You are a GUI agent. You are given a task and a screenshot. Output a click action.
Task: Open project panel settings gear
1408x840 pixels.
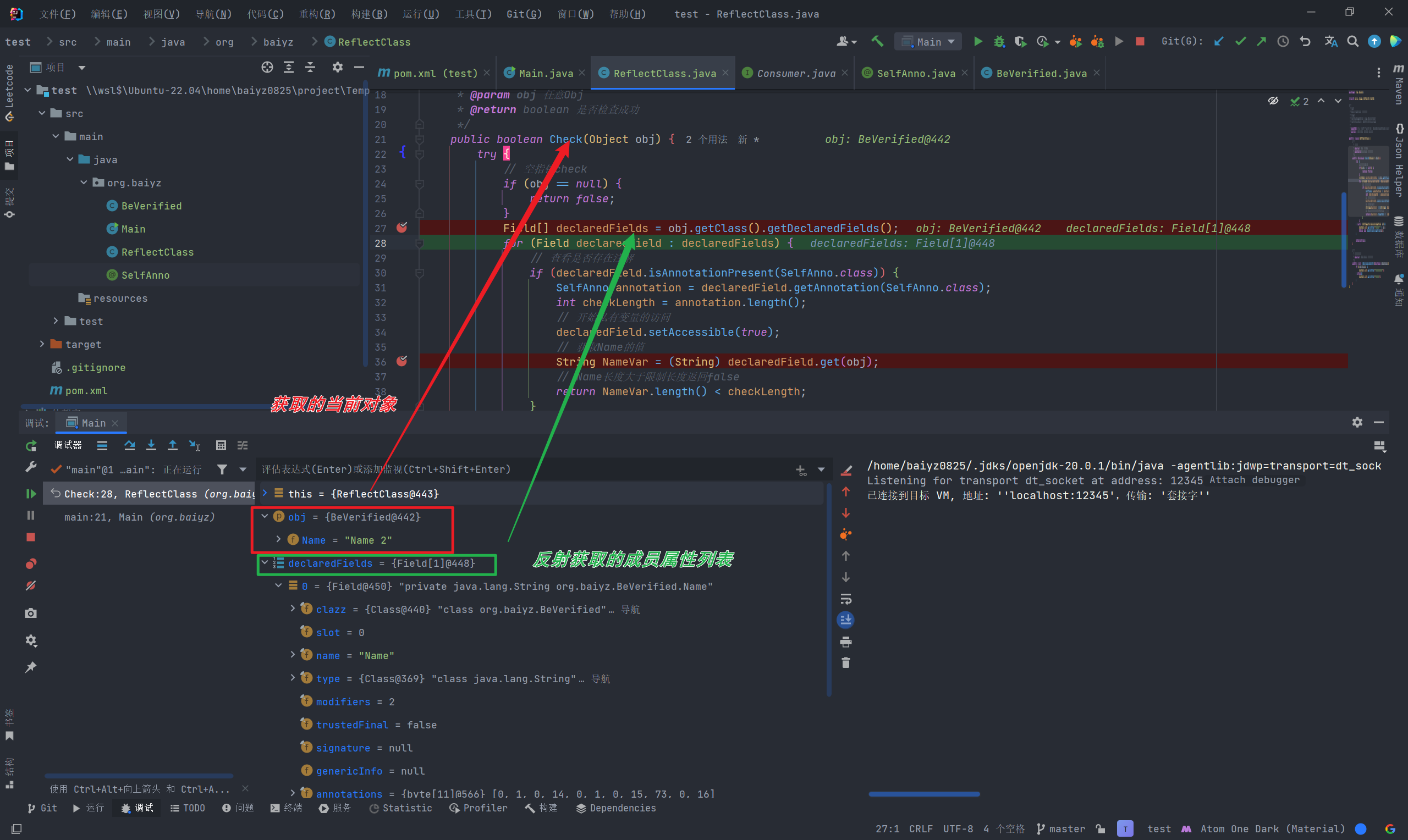point(337,68)
